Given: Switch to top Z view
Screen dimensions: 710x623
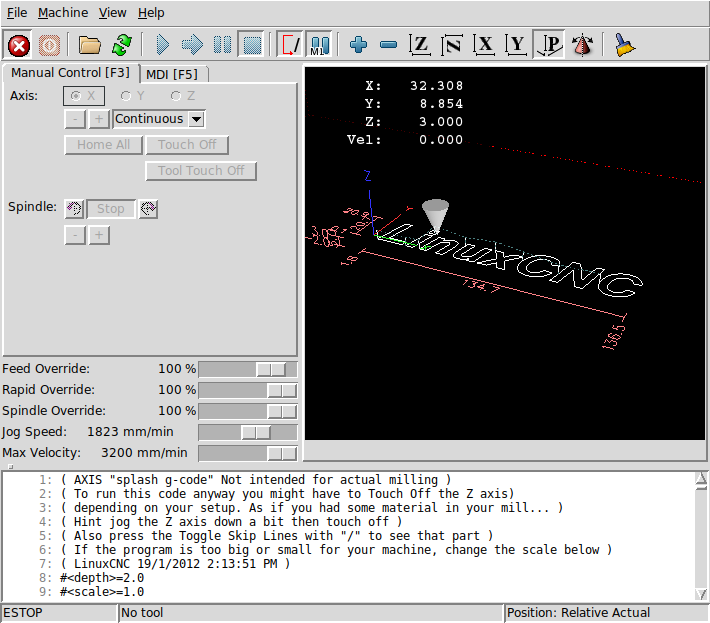Looking at the screenshot, I should pos(420,45).
